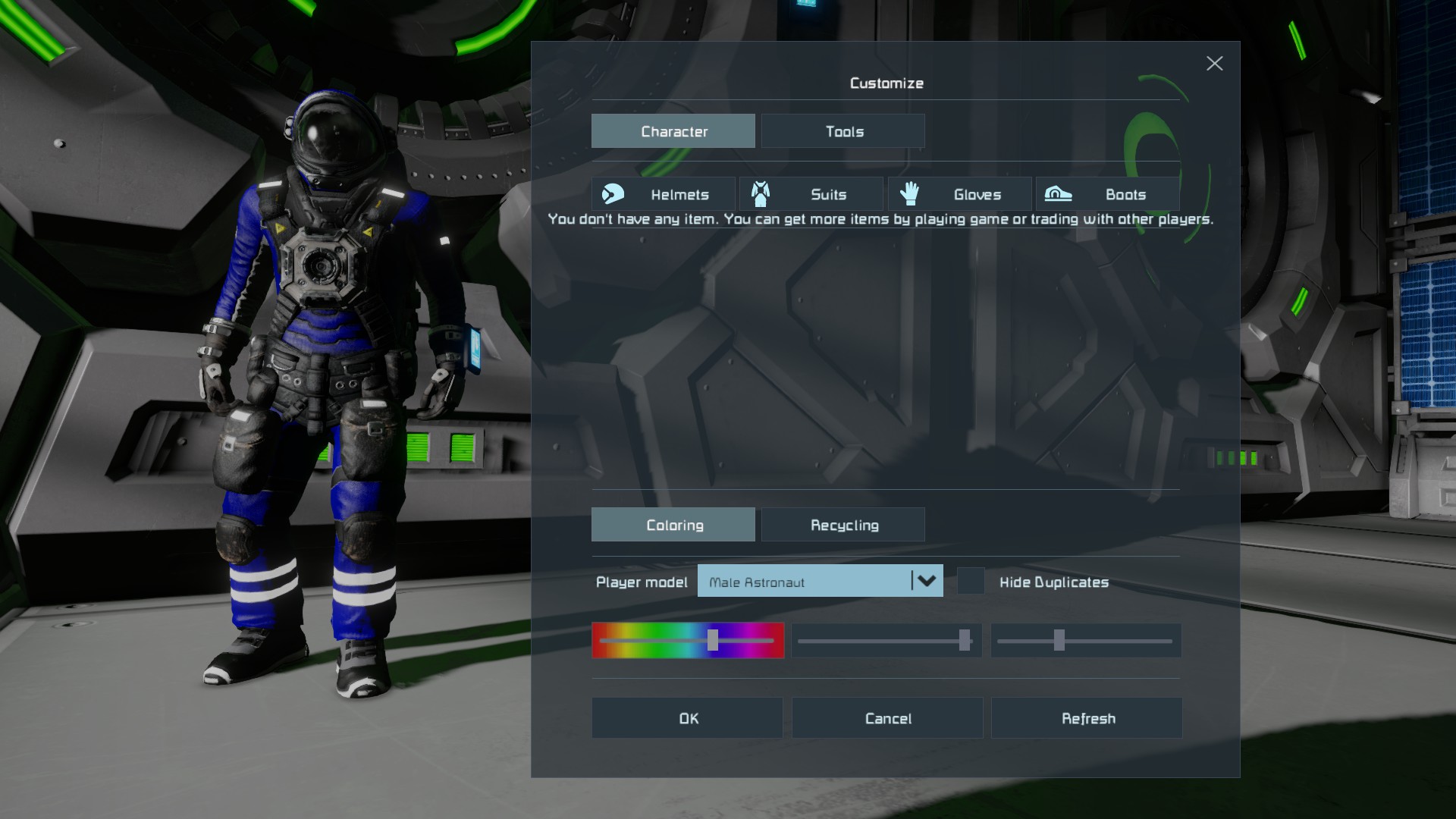This screenshot has width=1456, height=819.
Task: Select the Coloring tab
Action: point(673,525)
